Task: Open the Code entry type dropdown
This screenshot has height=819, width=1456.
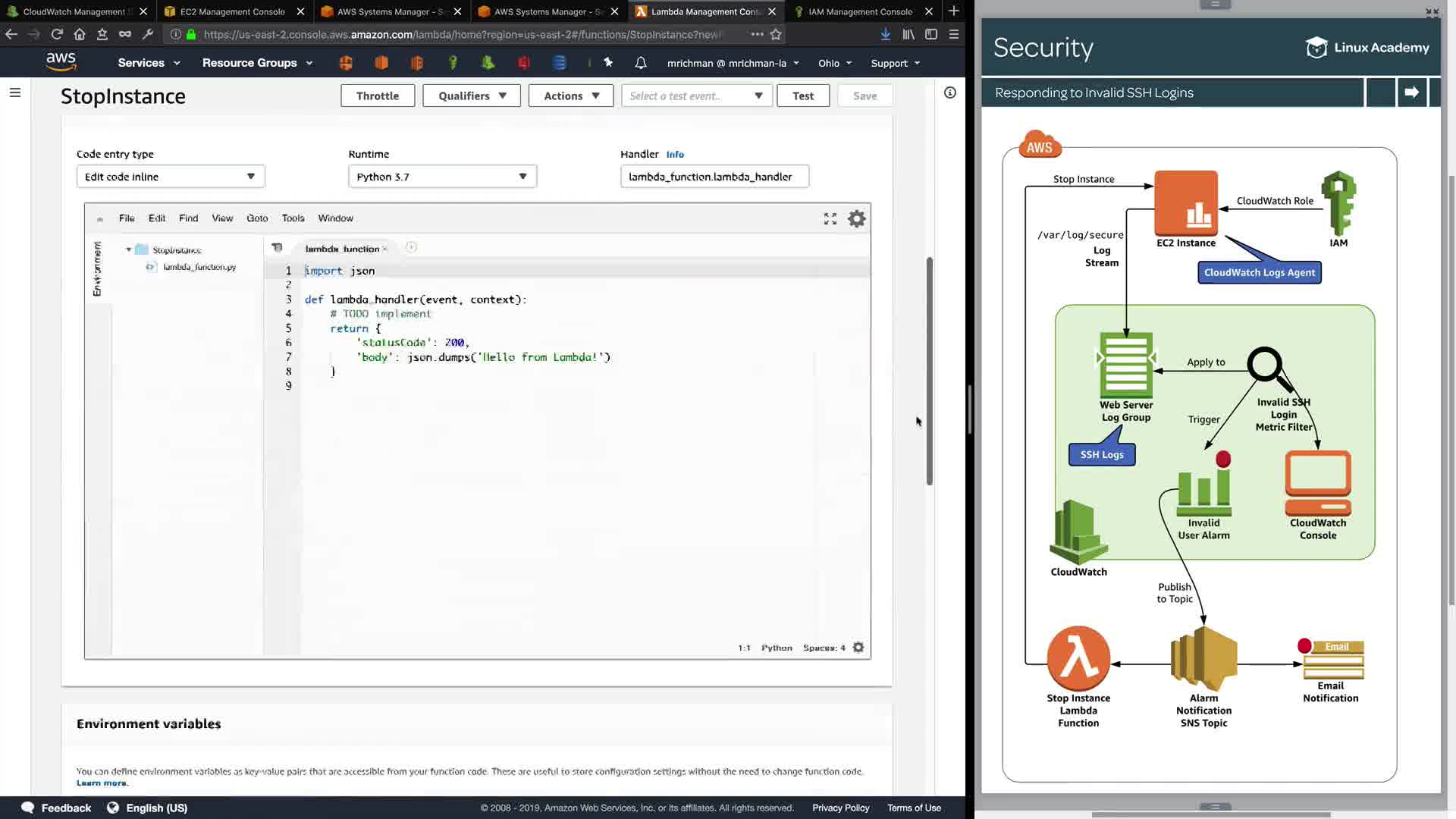Action: pyautogui.click(x=171, y=177)
